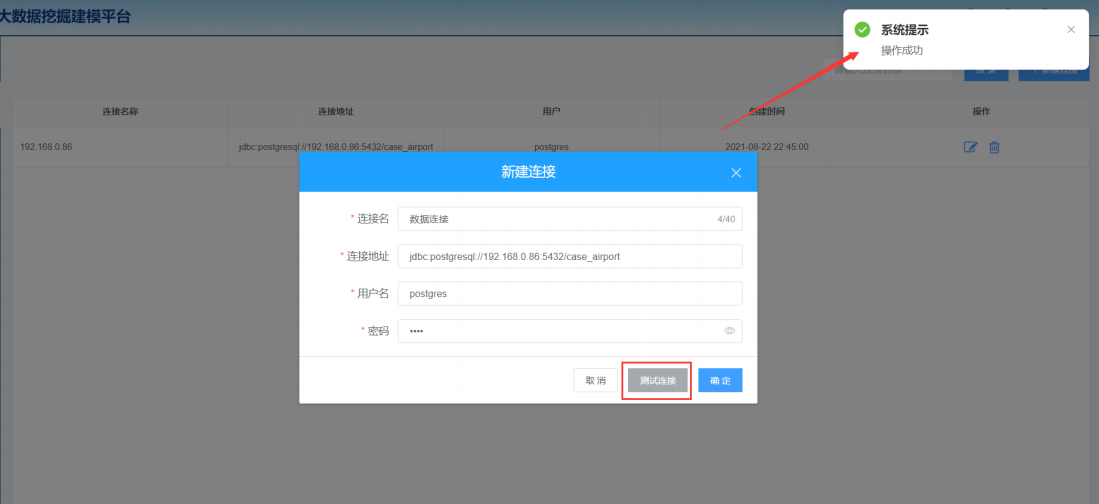Click the edit icon for connection 192.168.0.86
This screenshot has width=1099, height=504.
tap(970, 147)
